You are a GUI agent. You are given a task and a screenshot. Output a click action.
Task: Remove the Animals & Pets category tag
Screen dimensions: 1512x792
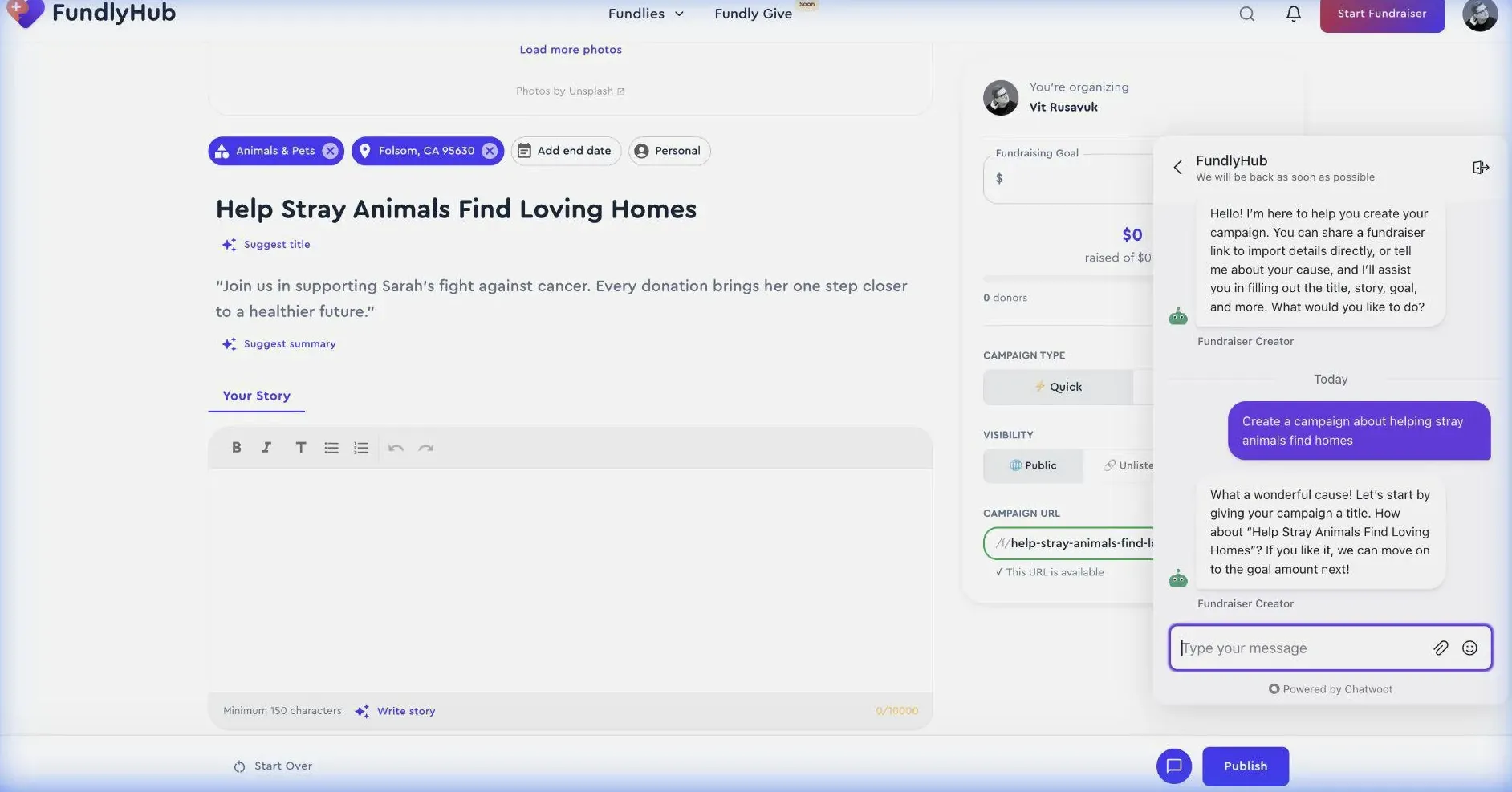[x=330, y=151]
